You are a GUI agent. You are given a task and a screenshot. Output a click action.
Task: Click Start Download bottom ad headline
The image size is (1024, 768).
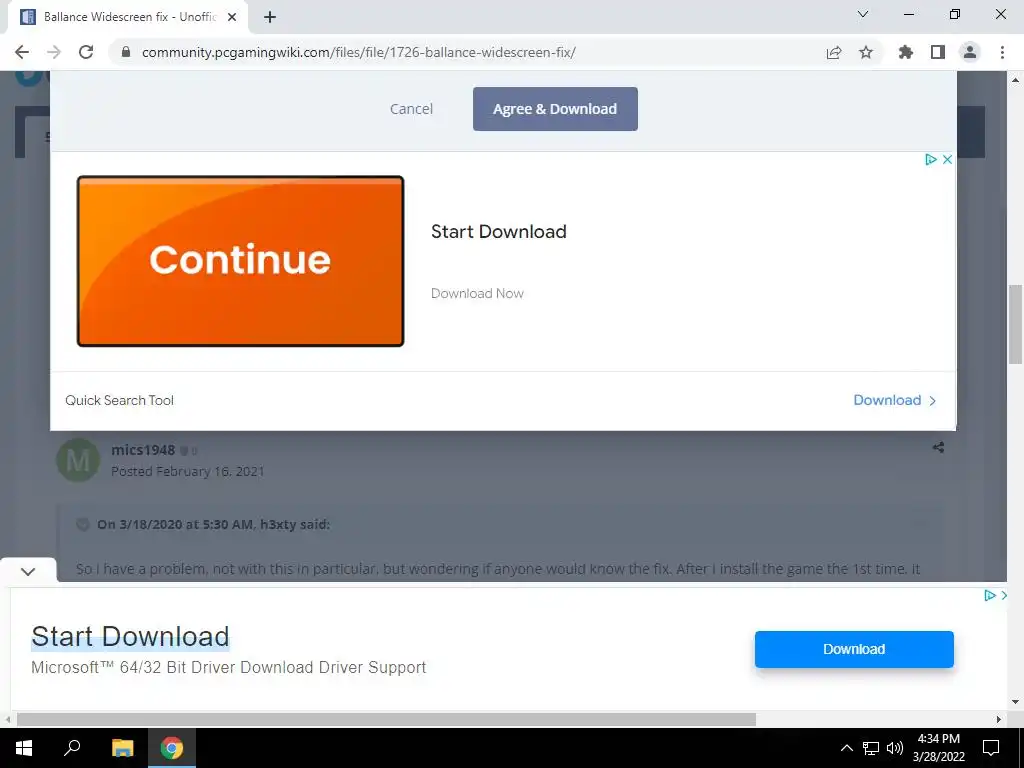pos(130,637)
